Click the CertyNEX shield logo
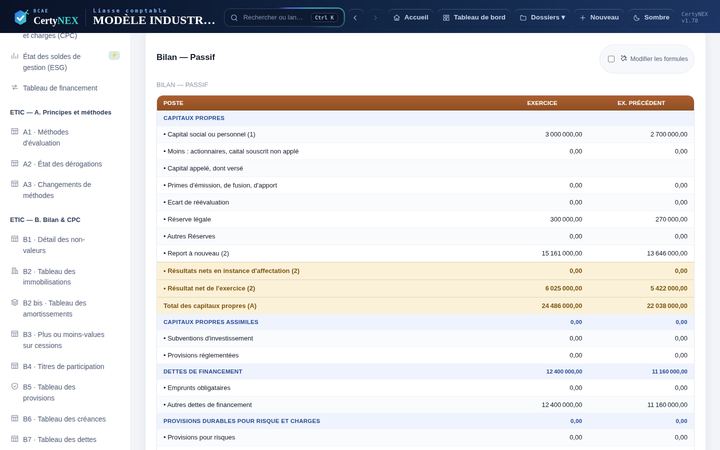 coord(21,17)
